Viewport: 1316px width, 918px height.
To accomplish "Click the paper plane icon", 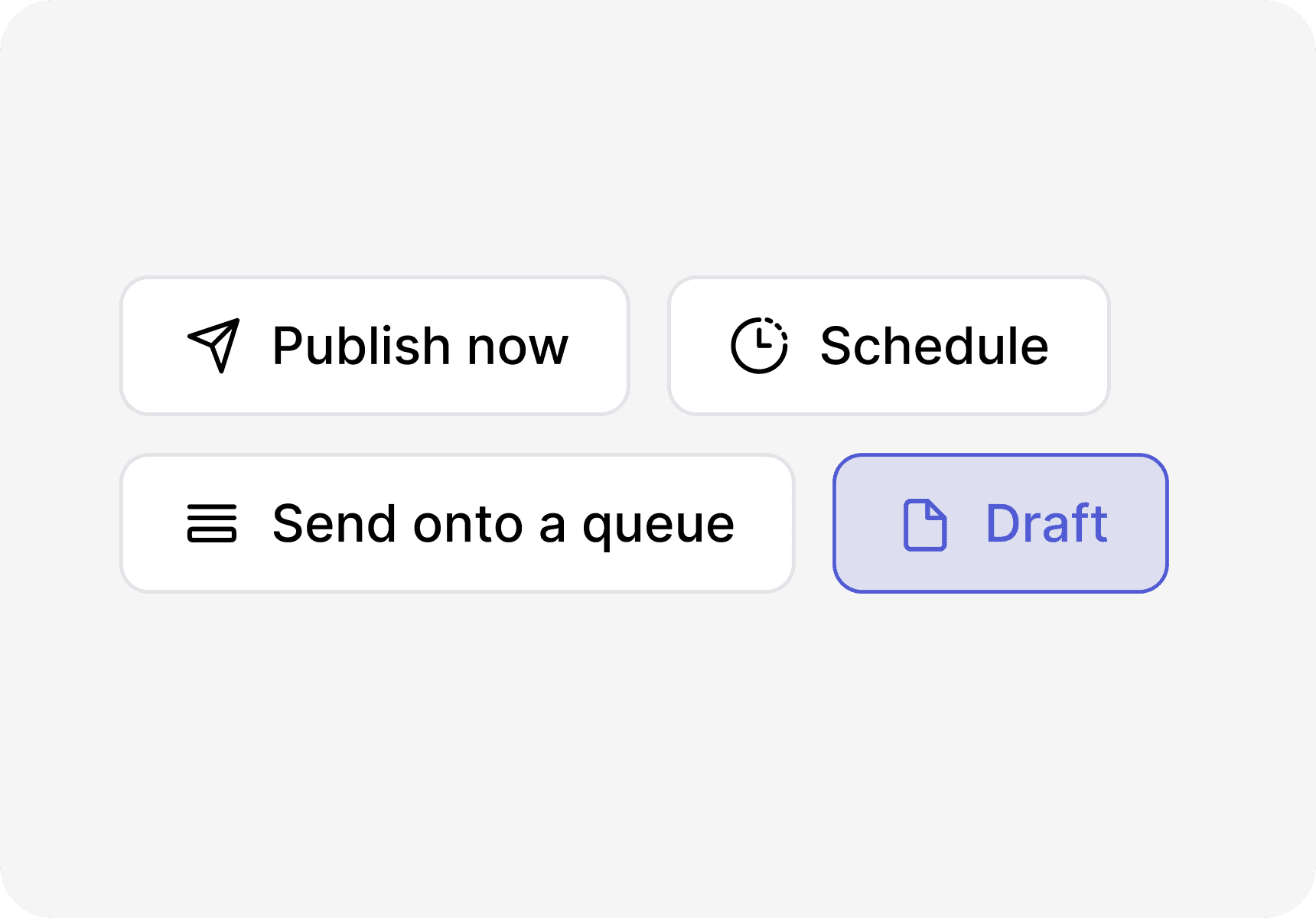I will pyautogui.click(x=214, y=346).
